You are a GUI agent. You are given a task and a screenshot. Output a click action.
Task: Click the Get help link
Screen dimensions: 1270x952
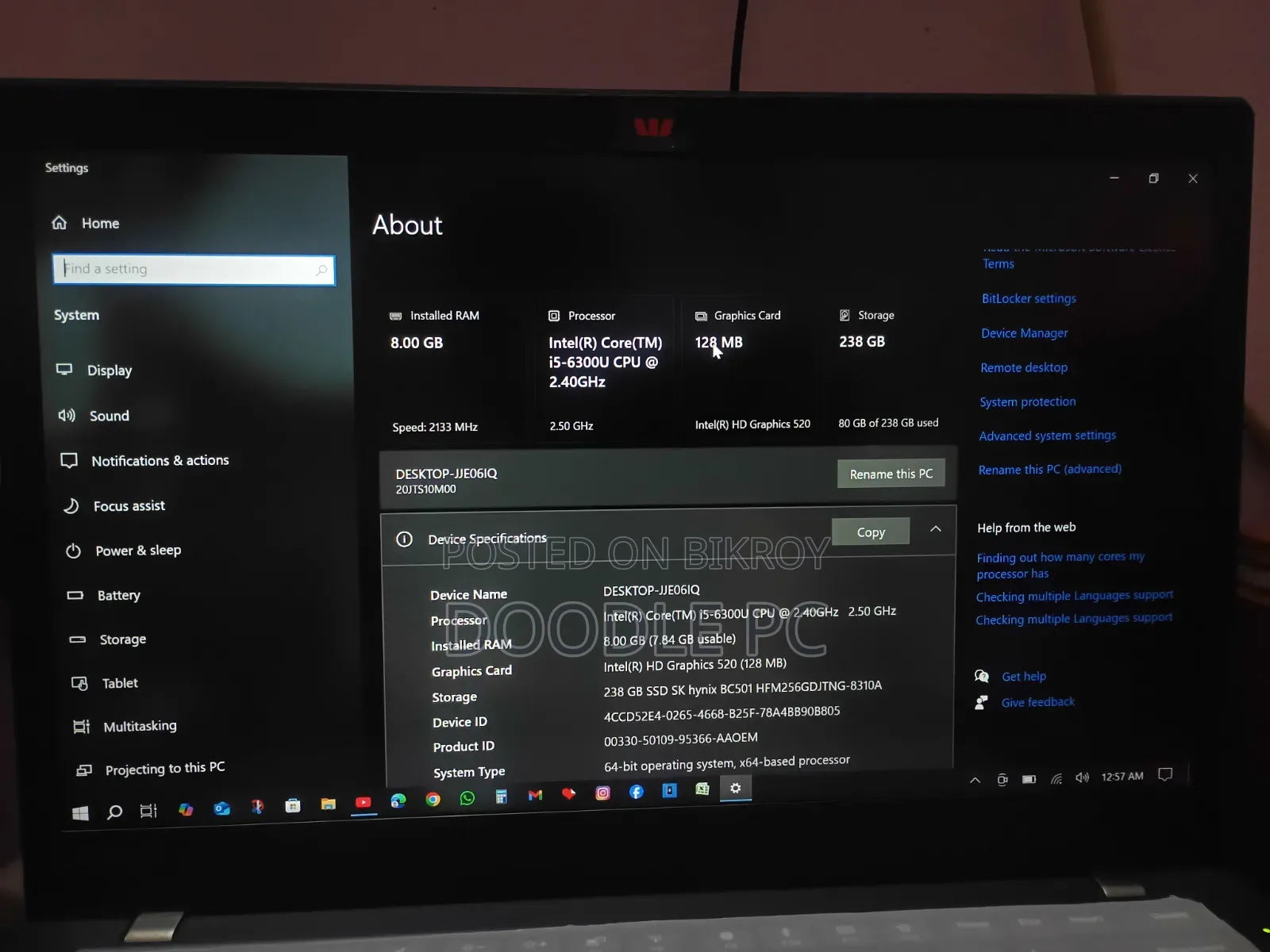click(x=1024, y=676)
